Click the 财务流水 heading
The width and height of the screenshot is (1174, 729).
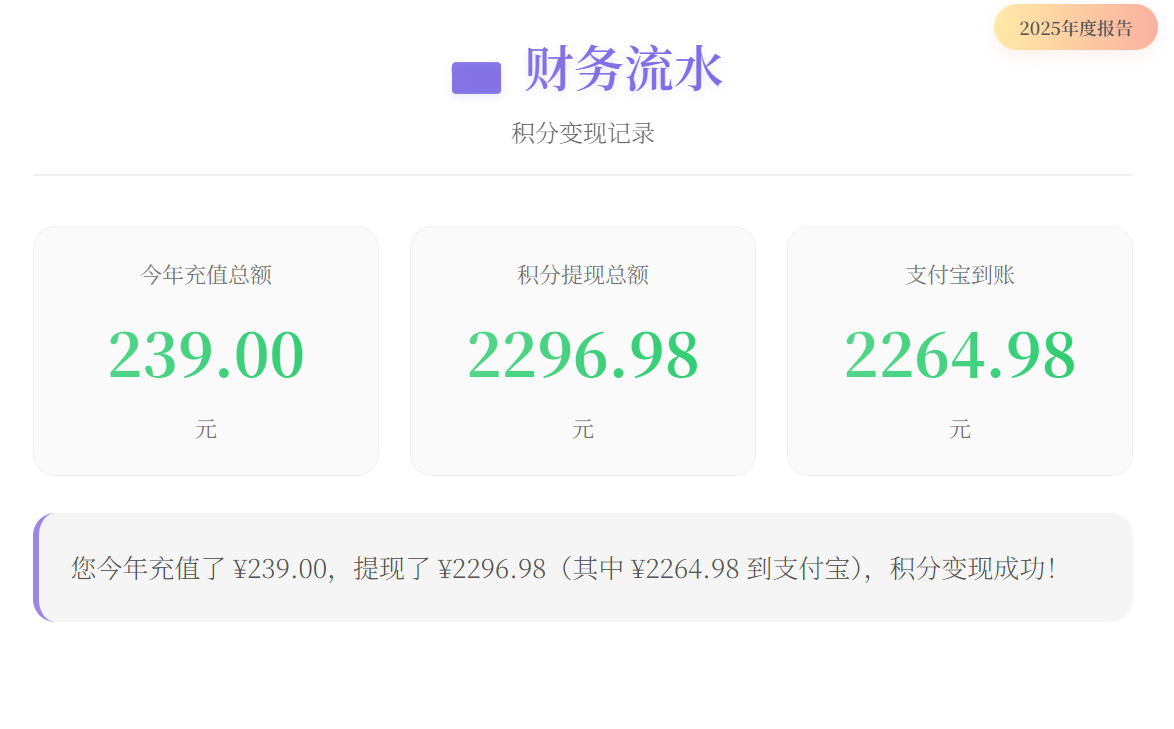coord(622,71)
